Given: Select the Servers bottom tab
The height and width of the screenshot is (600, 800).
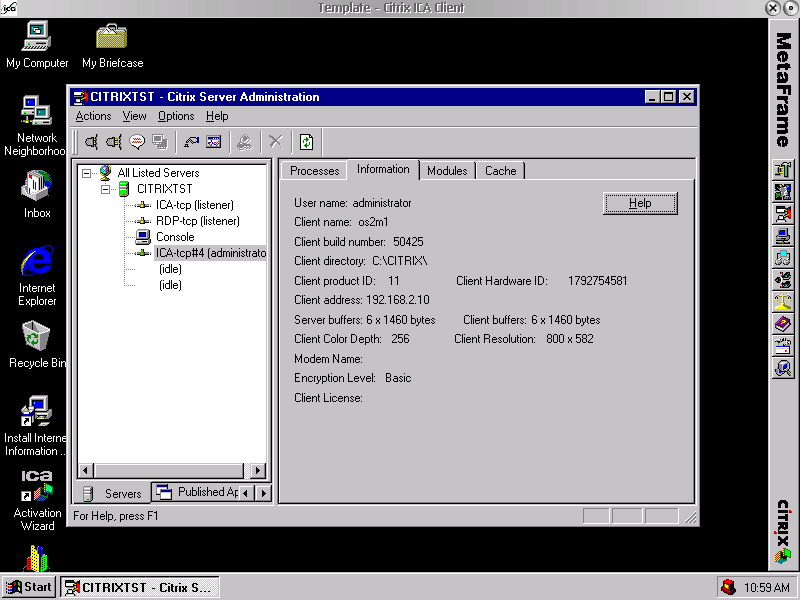Looking at the screenshot, I should click(113, 493).
